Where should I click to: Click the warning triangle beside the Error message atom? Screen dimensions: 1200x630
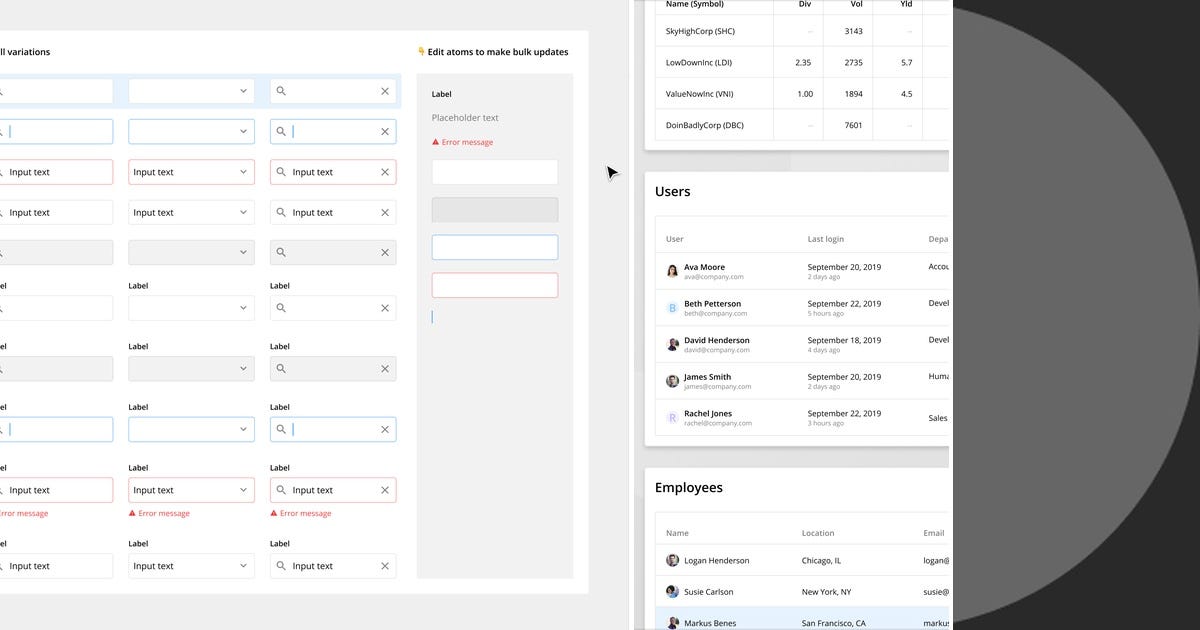coord(434,141)
